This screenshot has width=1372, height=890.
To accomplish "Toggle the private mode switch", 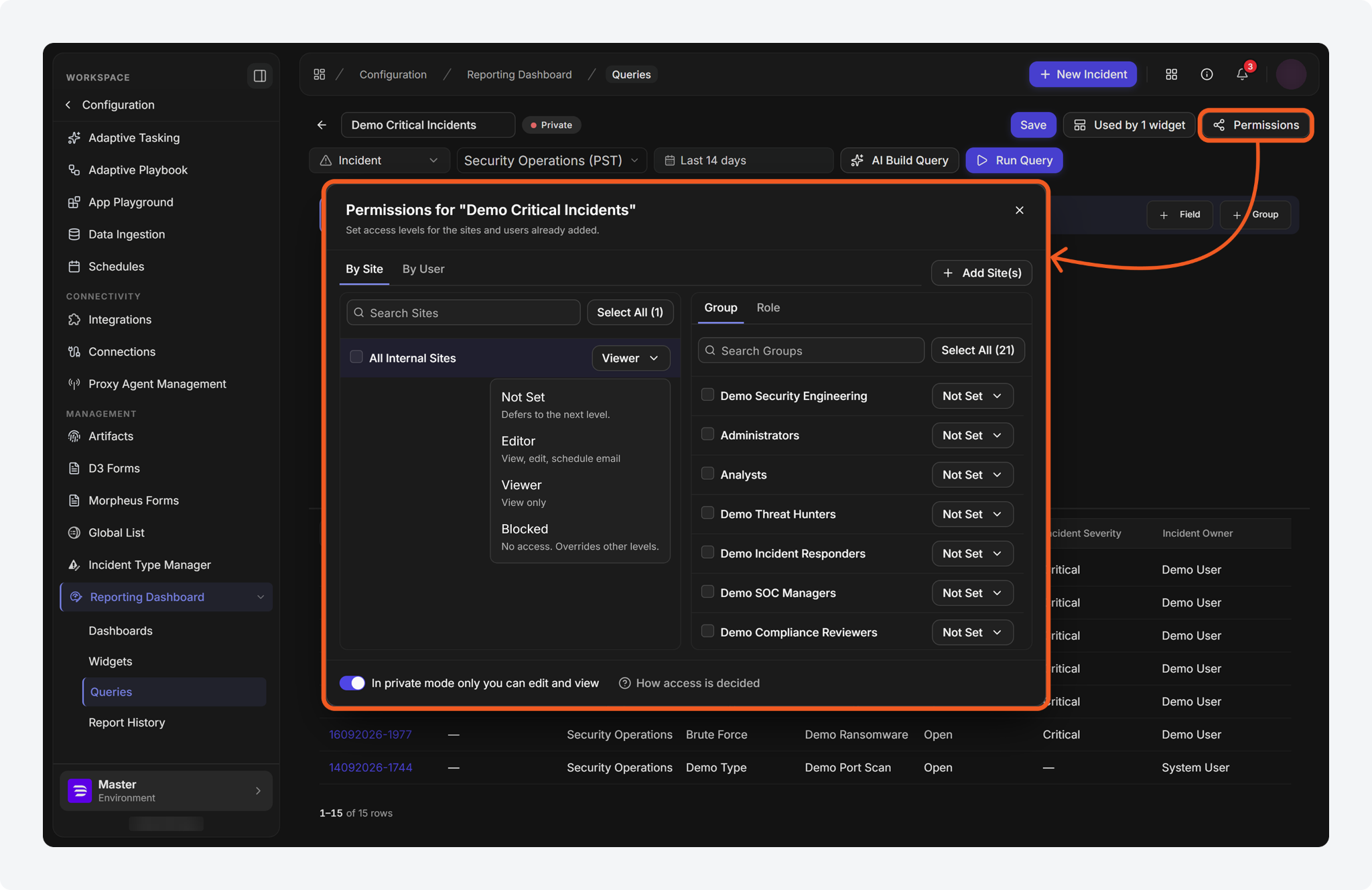I will (x=352, y=683).
